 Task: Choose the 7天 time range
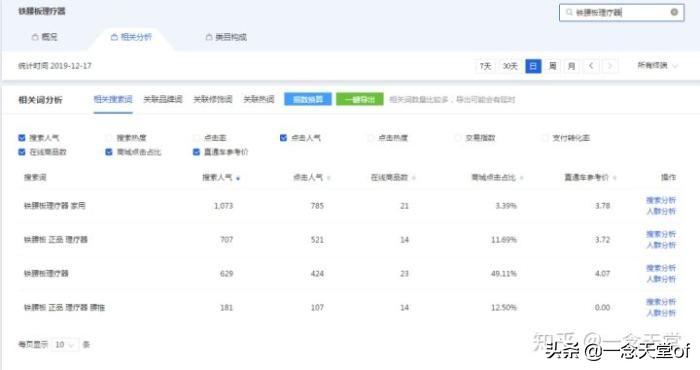(485, 66)
